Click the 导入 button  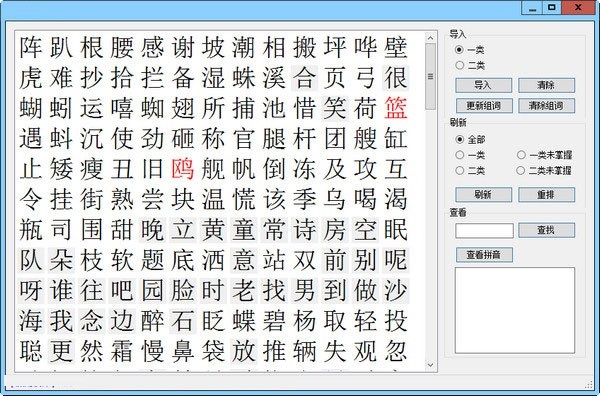coord(483,85)
